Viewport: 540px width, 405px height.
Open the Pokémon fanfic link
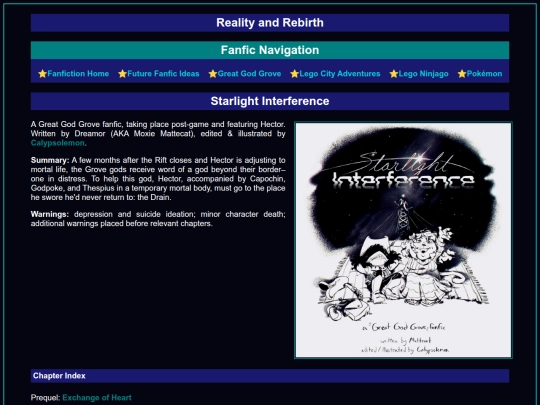pos(484,74)
